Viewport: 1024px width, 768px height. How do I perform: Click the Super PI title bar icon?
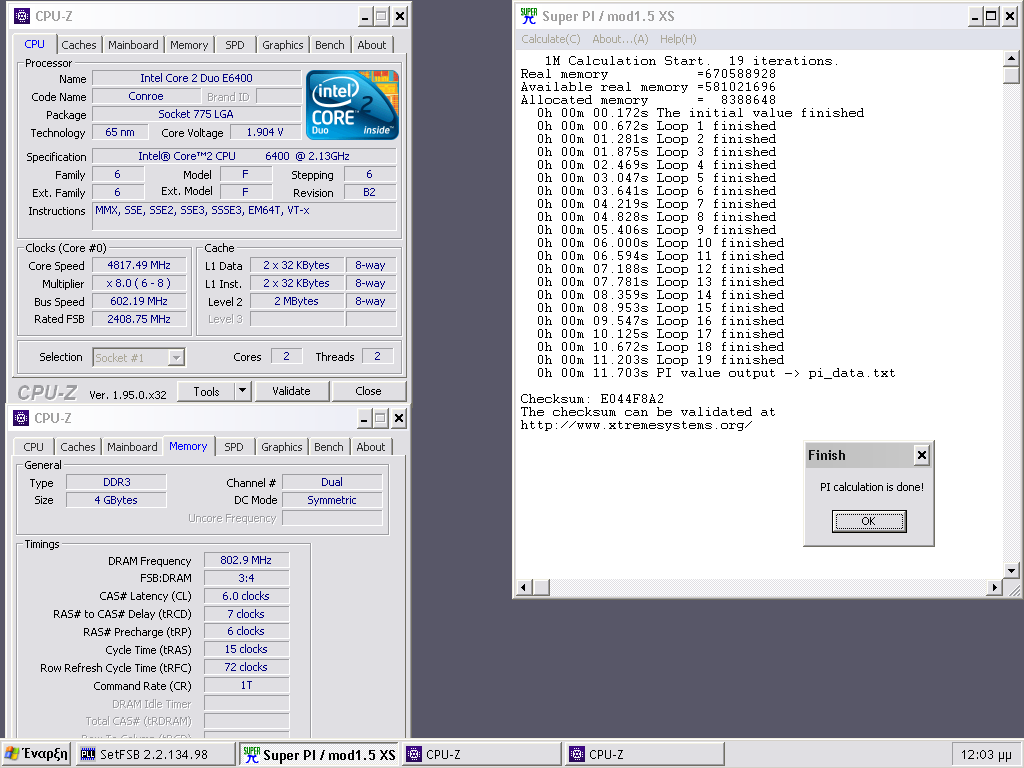(x=528, y=16)
